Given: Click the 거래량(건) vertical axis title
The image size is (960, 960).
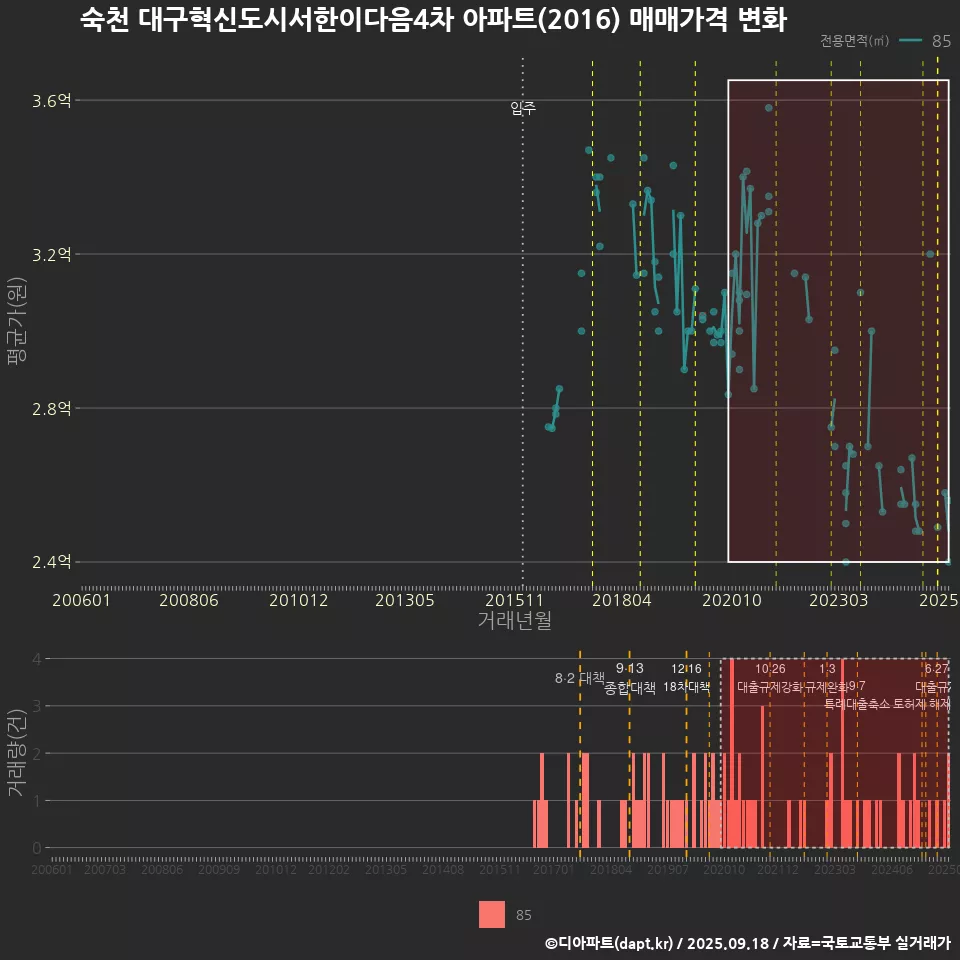Looking at the screenshot, I should [17, 753].
